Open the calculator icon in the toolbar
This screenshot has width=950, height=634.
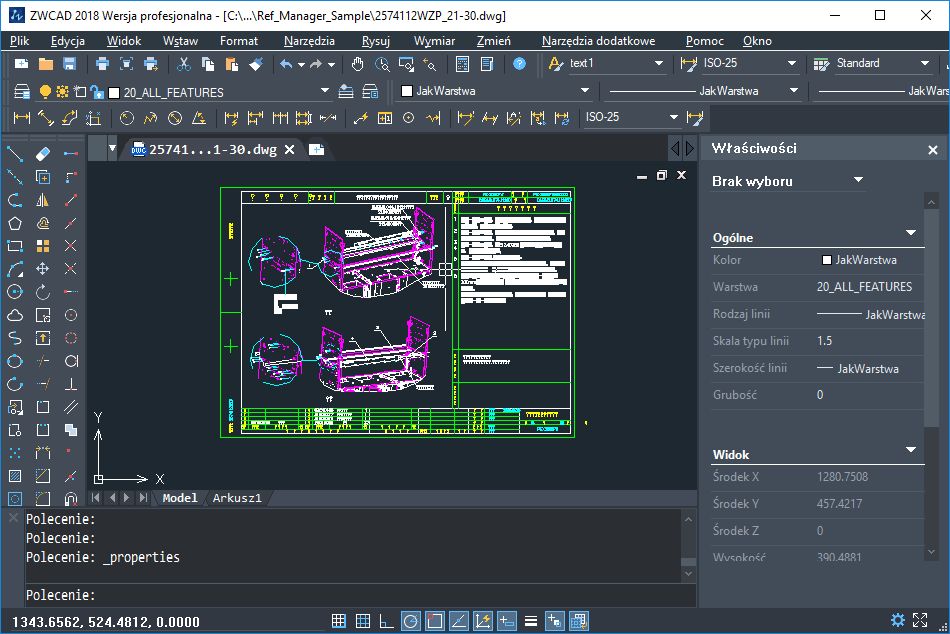coord(462,64)
